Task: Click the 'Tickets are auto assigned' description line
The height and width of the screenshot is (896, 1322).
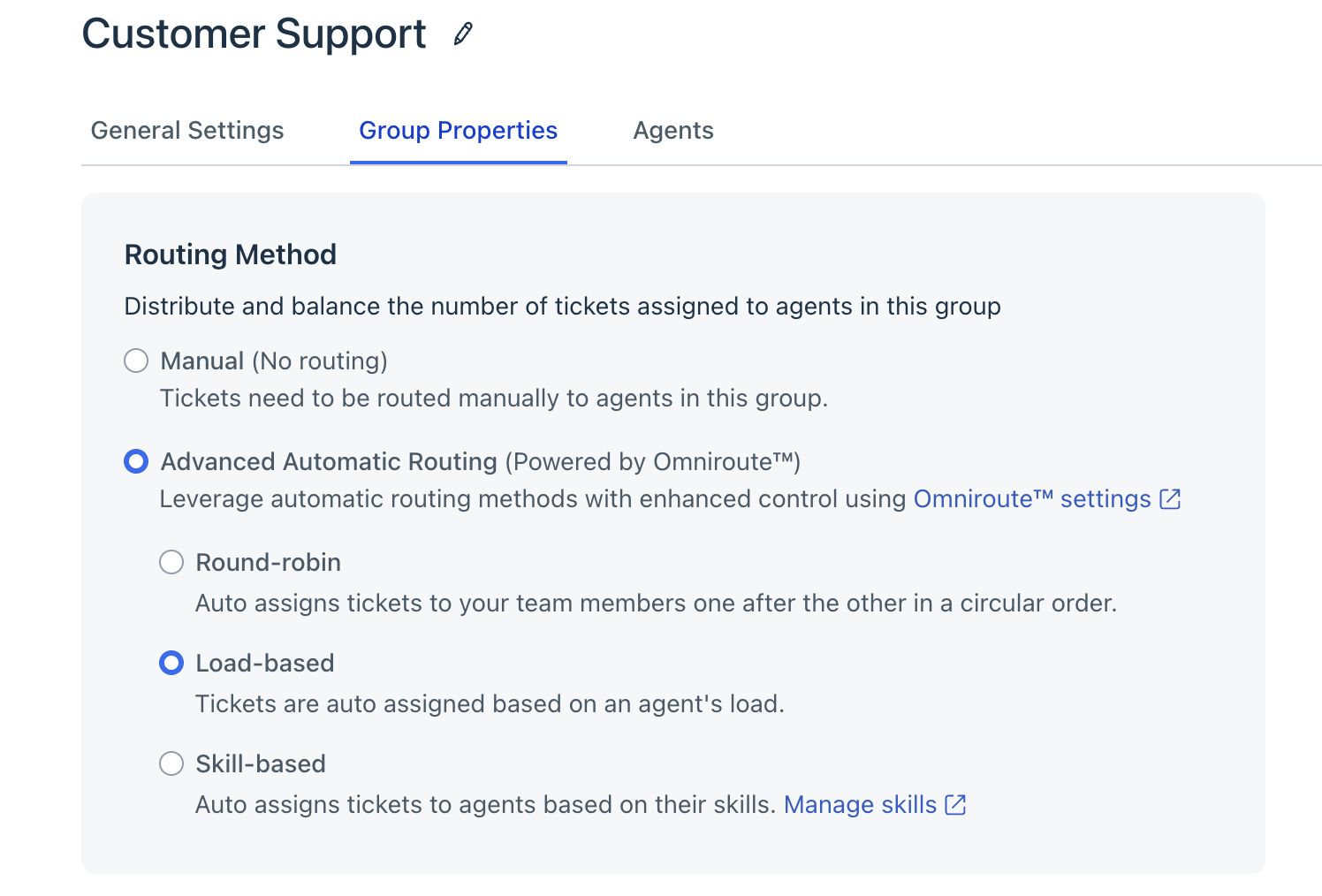Action: point(490,704)
